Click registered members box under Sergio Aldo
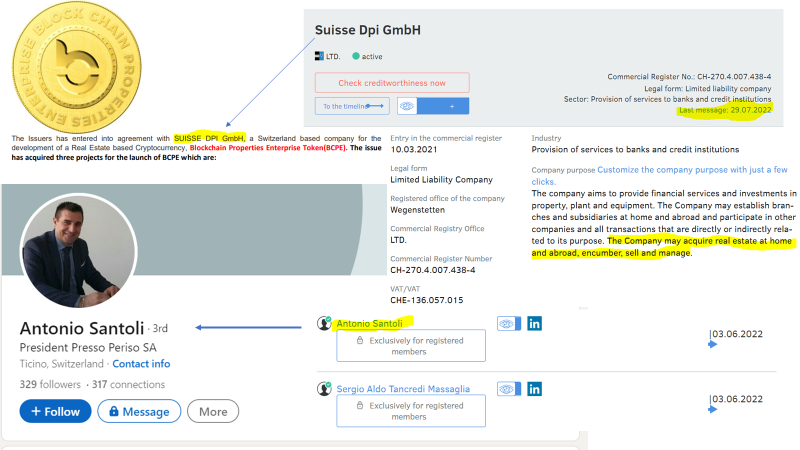The height and width of the screenshot is (450, 800). coord(411,411)
